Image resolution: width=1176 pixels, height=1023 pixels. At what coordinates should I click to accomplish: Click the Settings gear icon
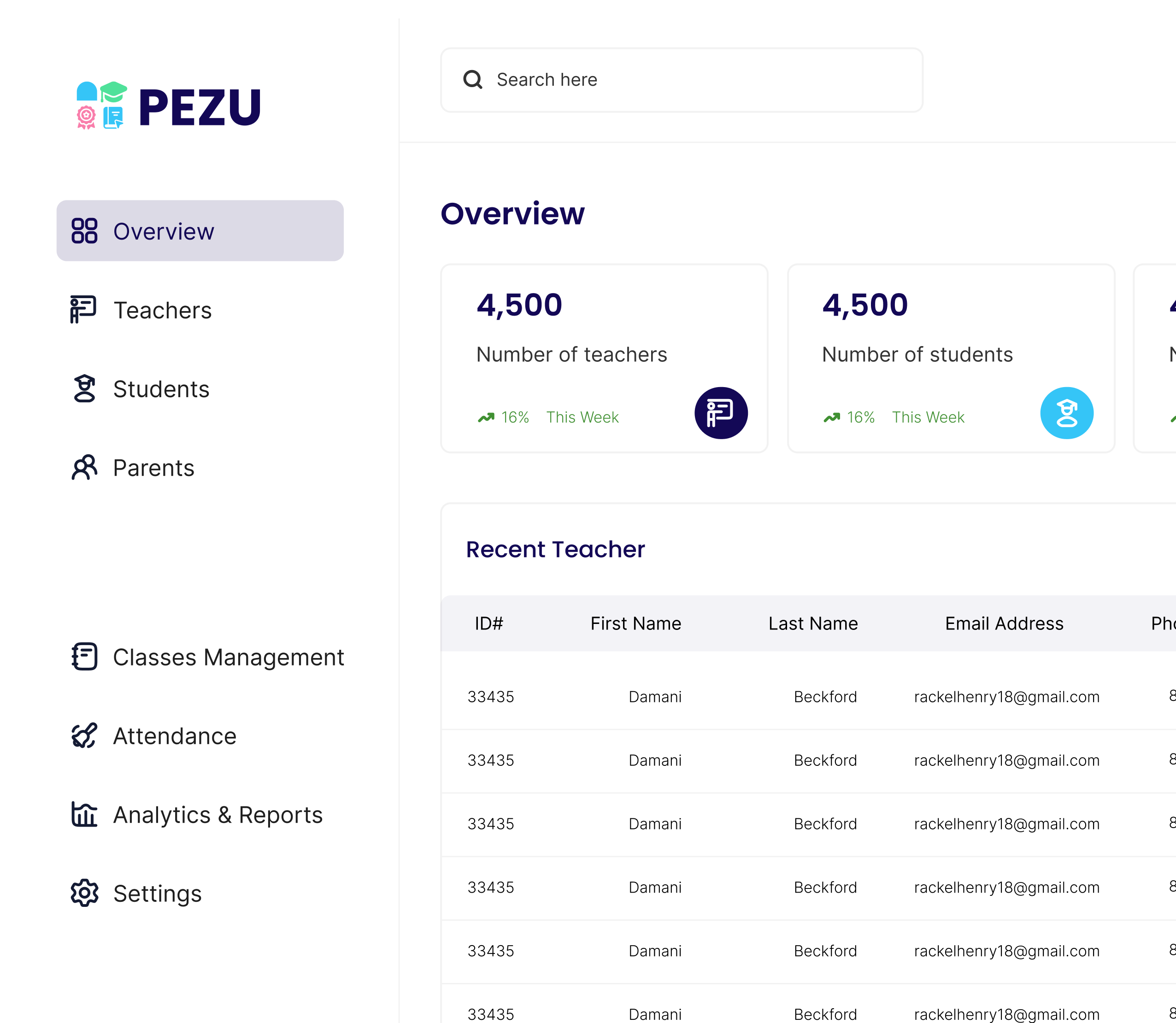pyautogui.click(x=84, y=893)
